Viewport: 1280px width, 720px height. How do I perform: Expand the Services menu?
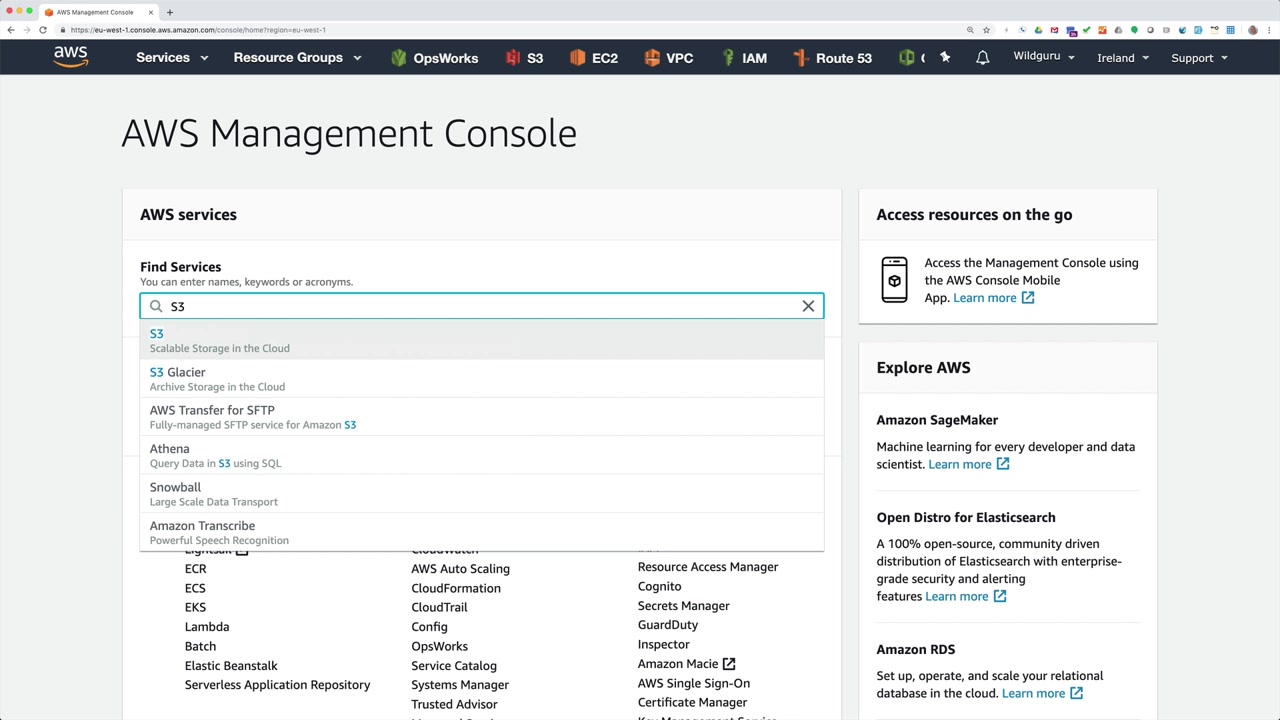pyautogui.click(x=172, y=58)
